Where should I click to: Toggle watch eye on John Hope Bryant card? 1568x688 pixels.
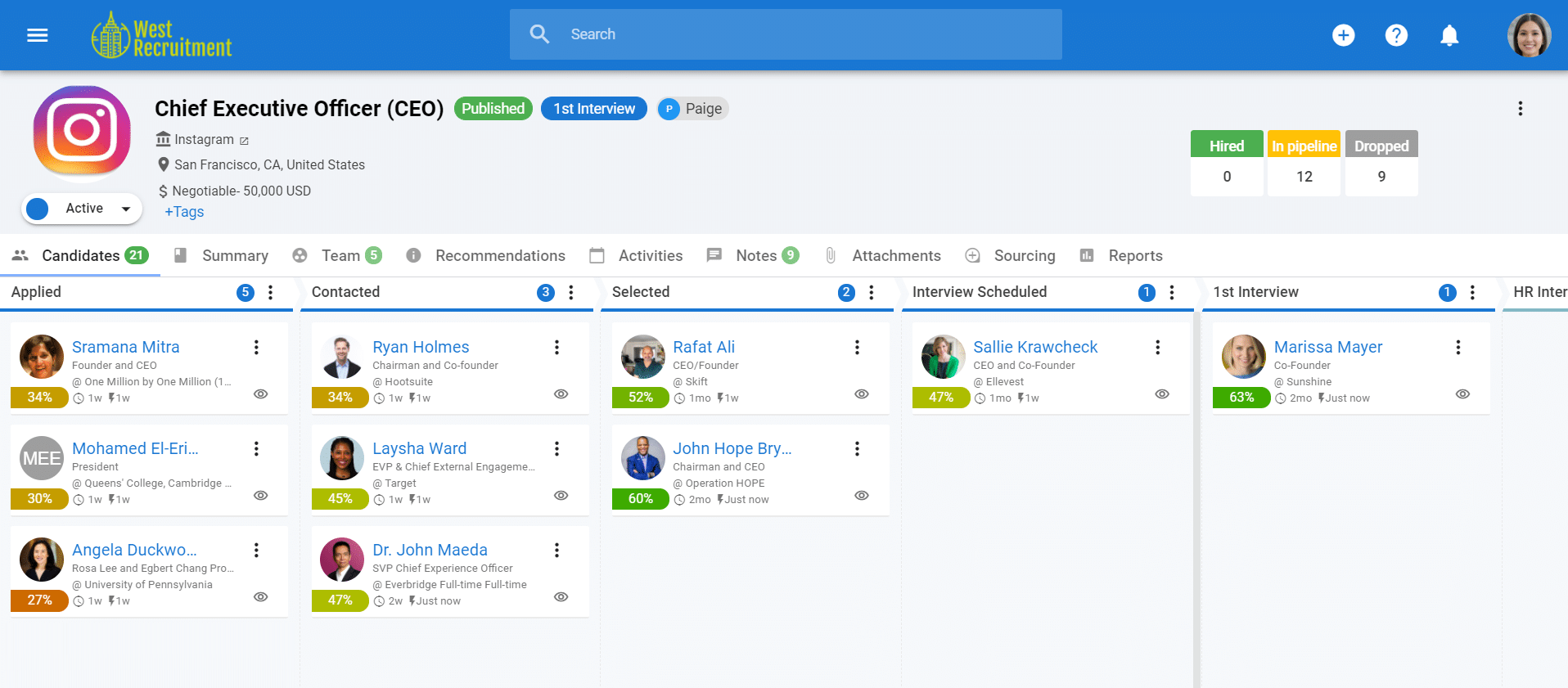point(862,496)
